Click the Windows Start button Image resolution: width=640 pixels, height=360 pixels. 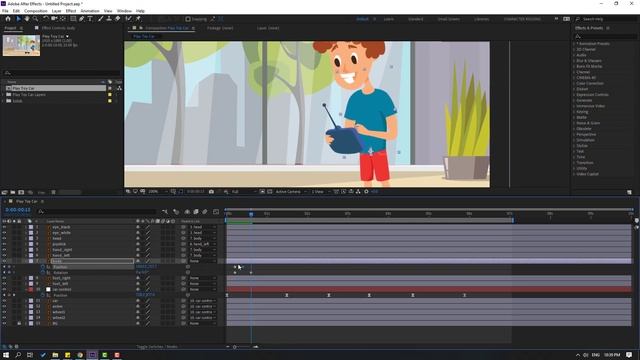click(6, 355)
